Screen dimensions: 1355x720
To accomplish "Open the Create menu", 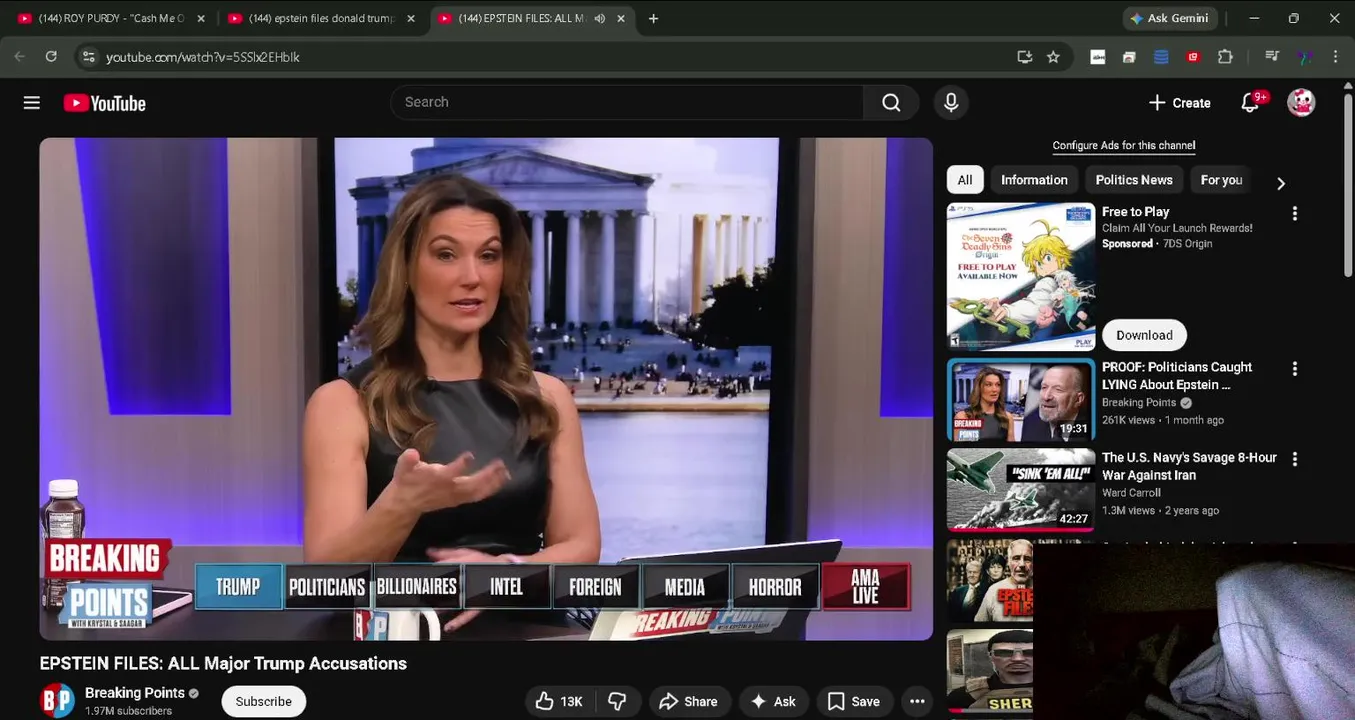I will pos(1179,102).
